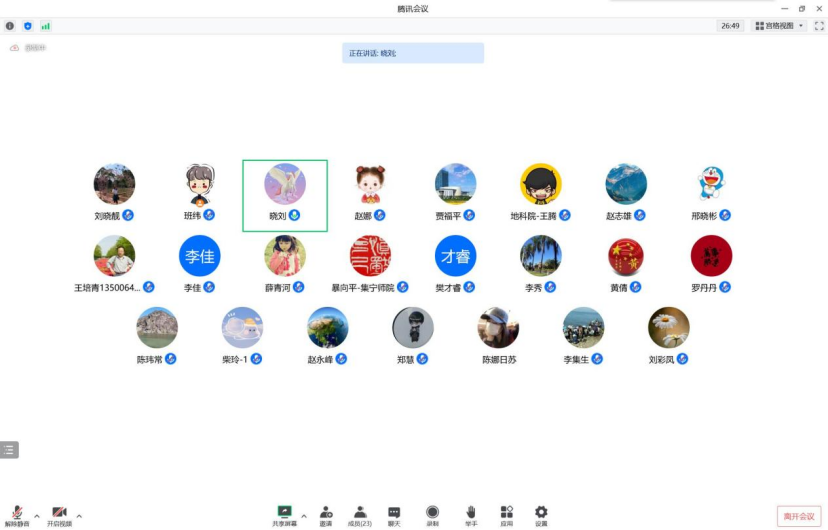Screen dimensions: 828x530
Task: Click the green network signal bars icon
Action: (x=45, y=26)
